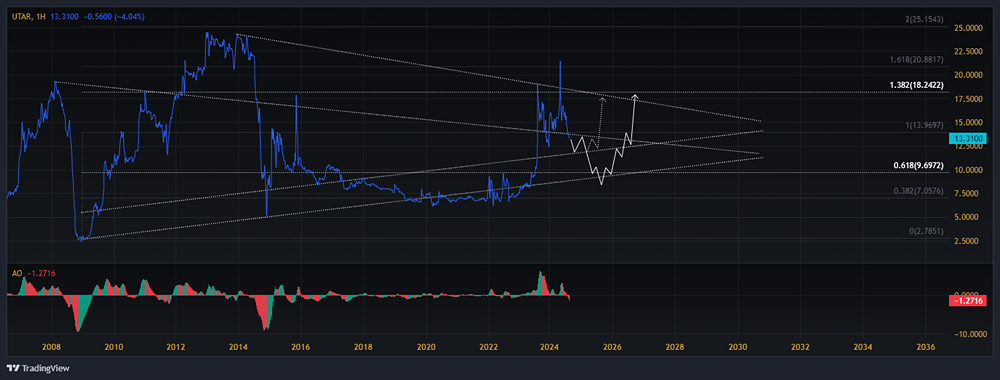Click the 20.0000 price axis label

(x=967, y=75)
